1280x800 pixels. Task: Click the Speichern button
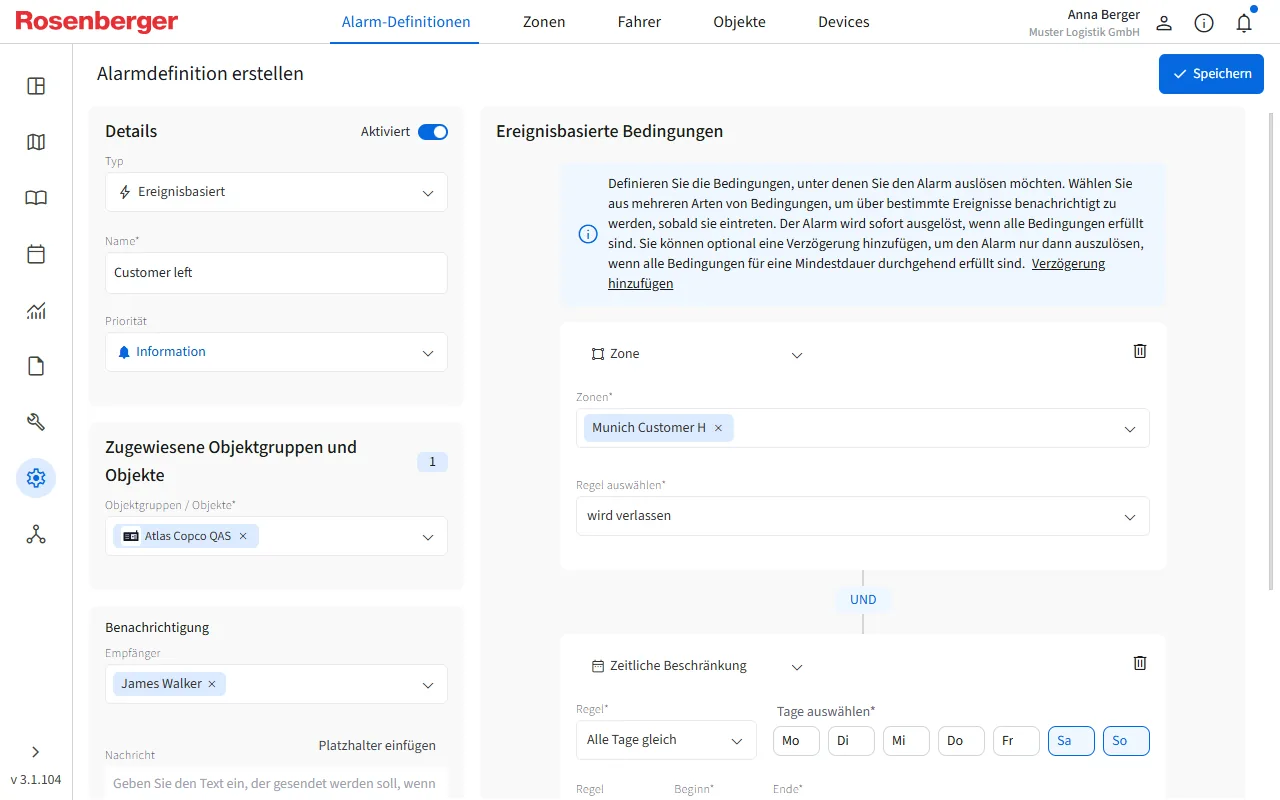coord(1211,74)
